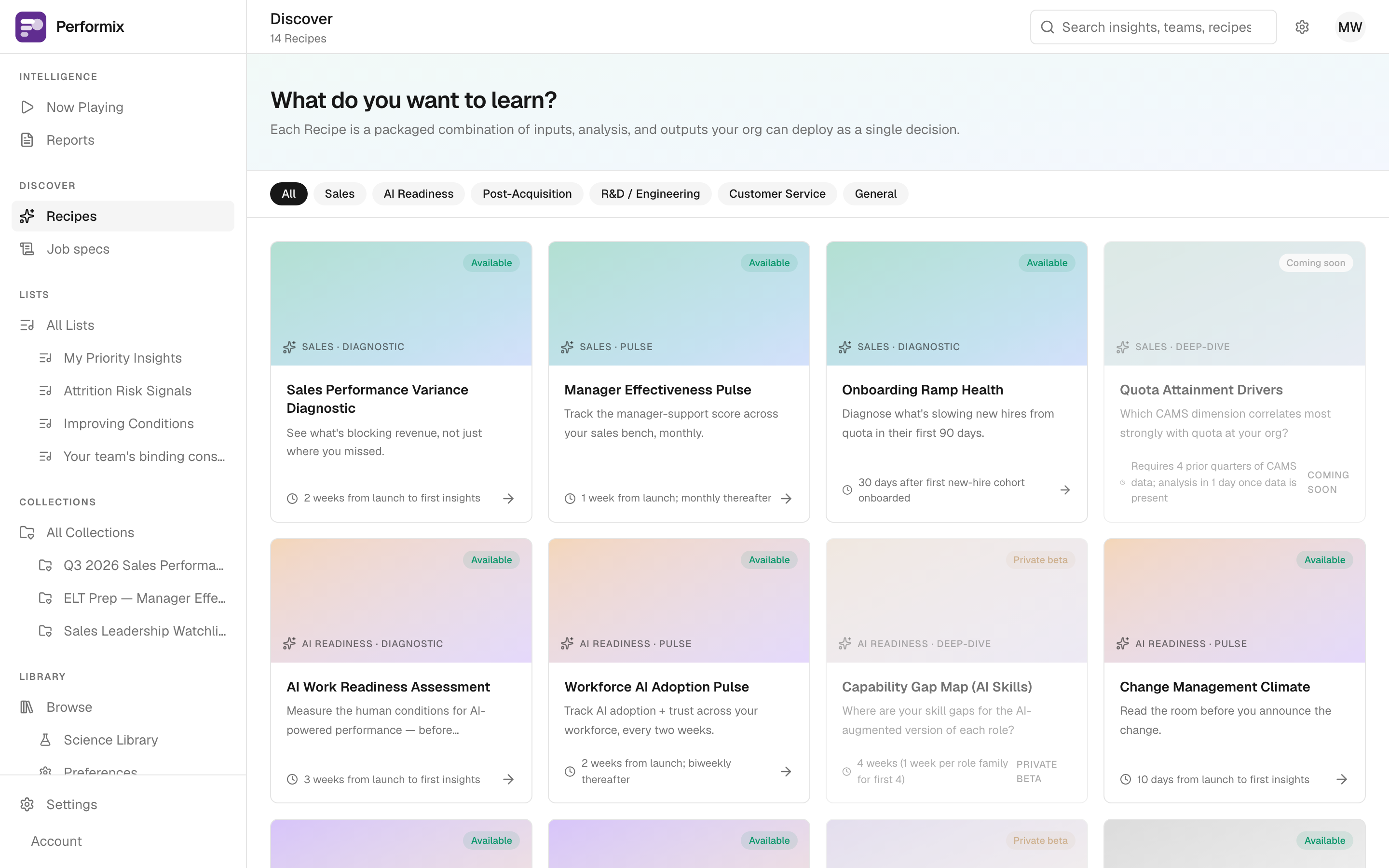Filter recipes by R&D / Engineering
The height and width of the screenshot is (868, 1389).
[x=650, y=194]
